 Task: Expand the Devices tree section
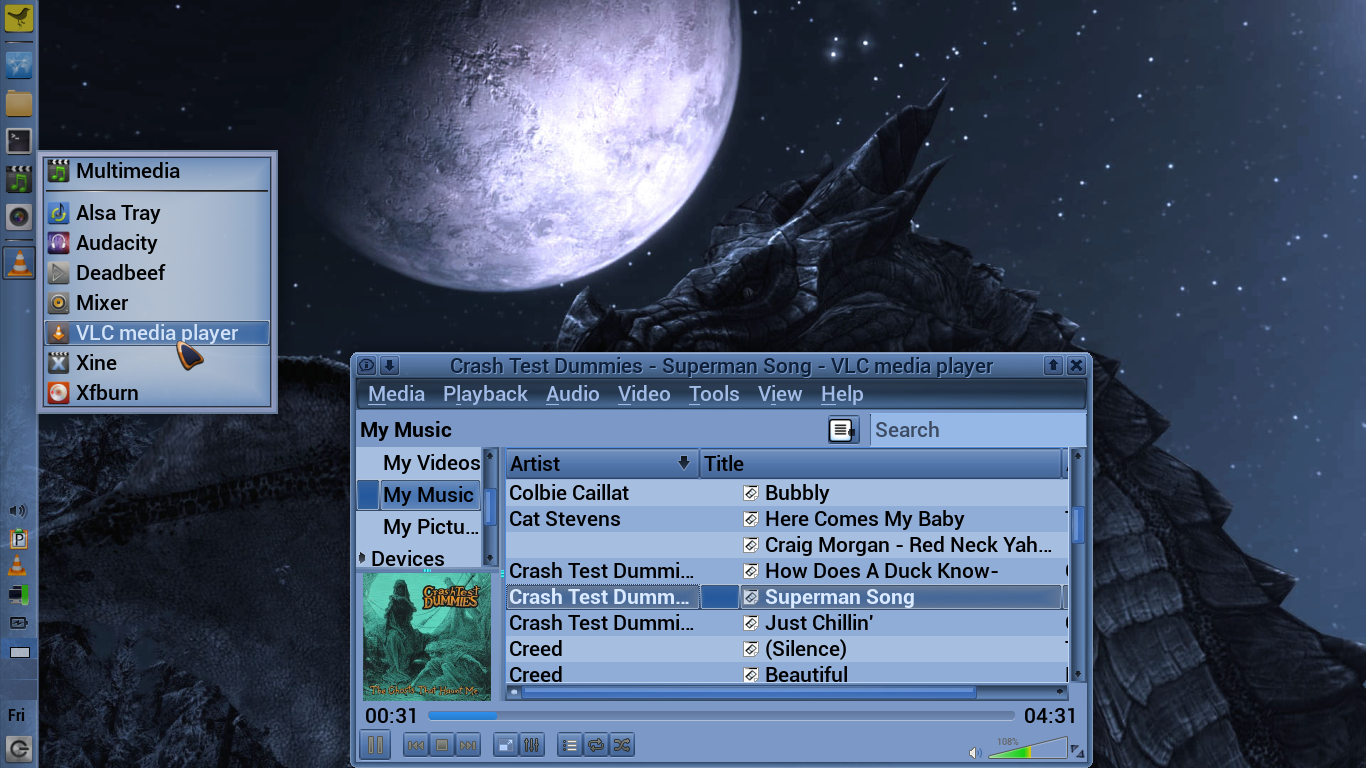click(362, 558)
